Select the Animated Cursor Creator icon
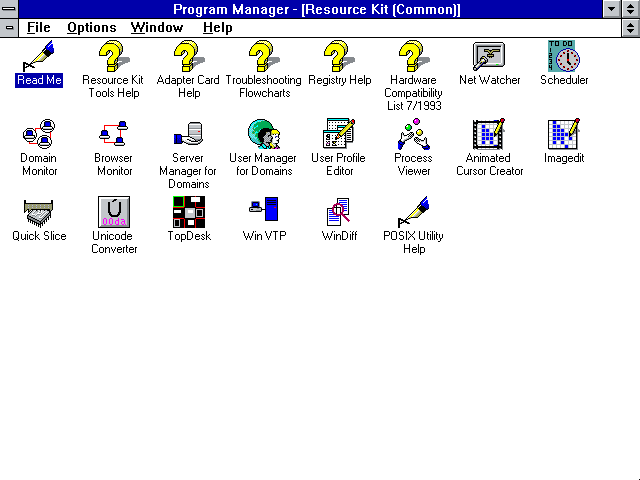Screen dimensions: 640x480 489,133
